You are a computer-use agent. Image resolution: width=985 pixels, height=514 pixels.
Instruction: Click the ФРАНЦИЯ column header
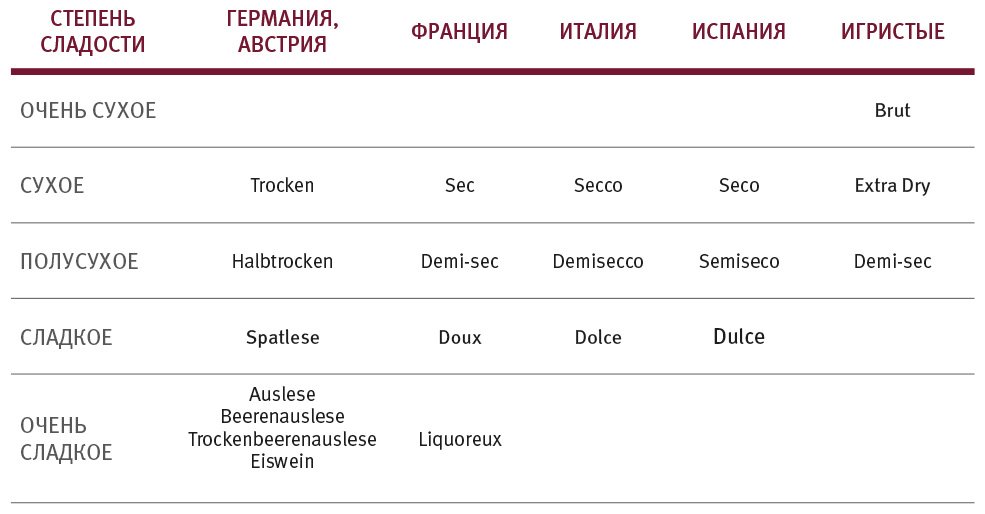pyautogui.click(x=459, y=32)
